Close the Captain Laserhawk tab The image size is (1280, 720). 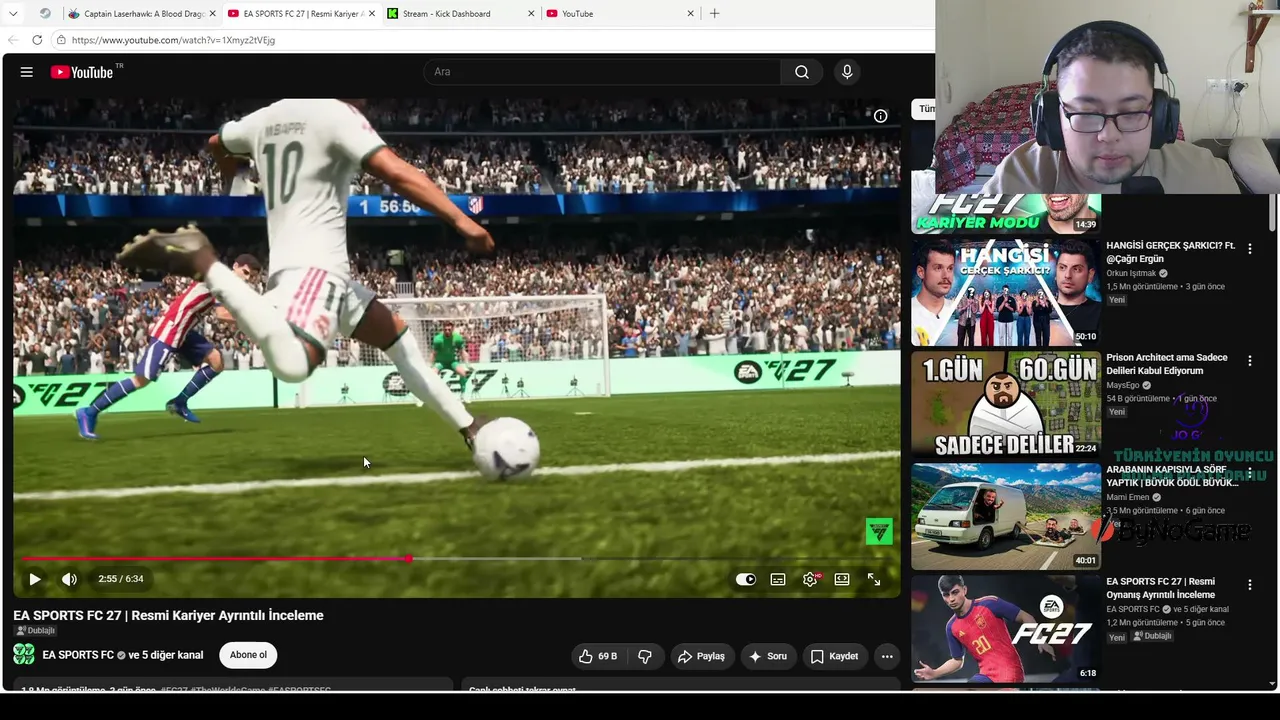[x=212, y=14]
